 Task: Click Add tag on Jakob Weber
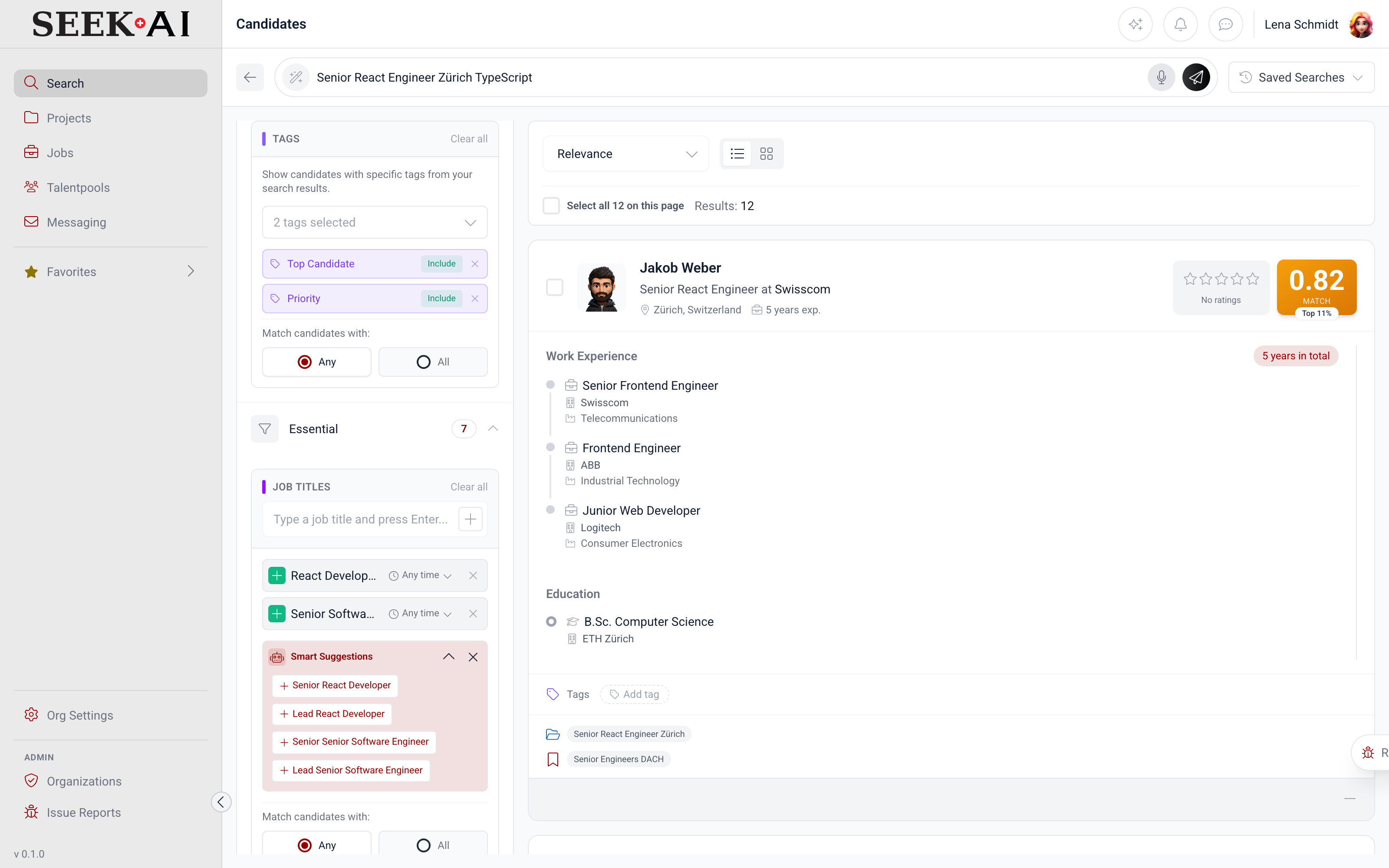[634, 694]
